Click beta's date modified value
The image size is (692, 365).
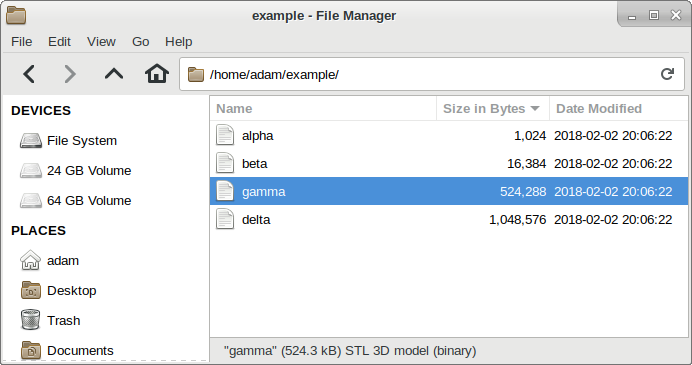[613, 164]
